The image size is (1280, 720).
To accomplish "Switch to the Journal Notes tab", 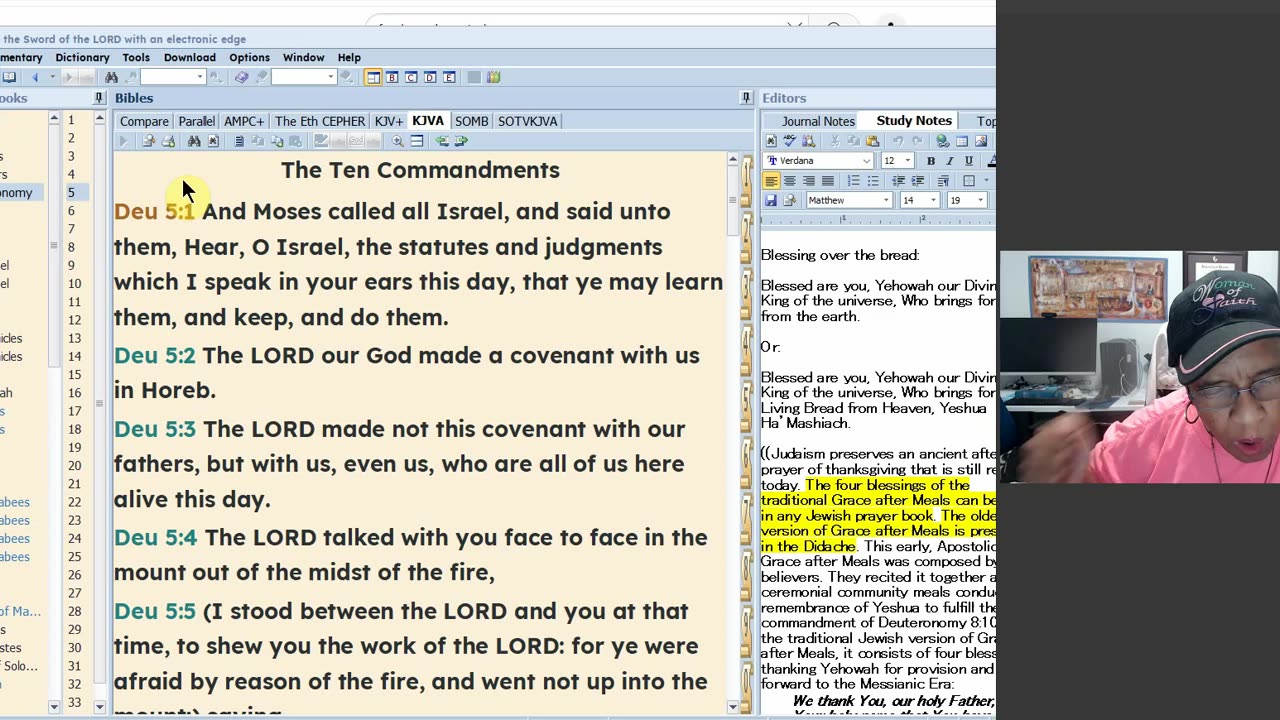I will click(818, 121).
